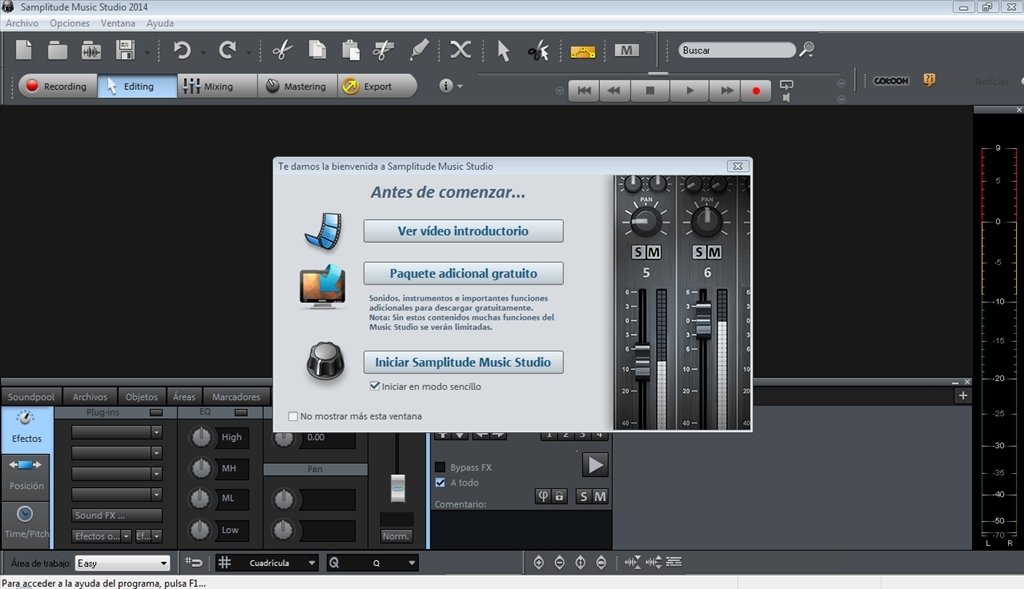1024x589 pixels.
Task: Open the info icon dropdown arrow
Action: click(x=460, y=86)
